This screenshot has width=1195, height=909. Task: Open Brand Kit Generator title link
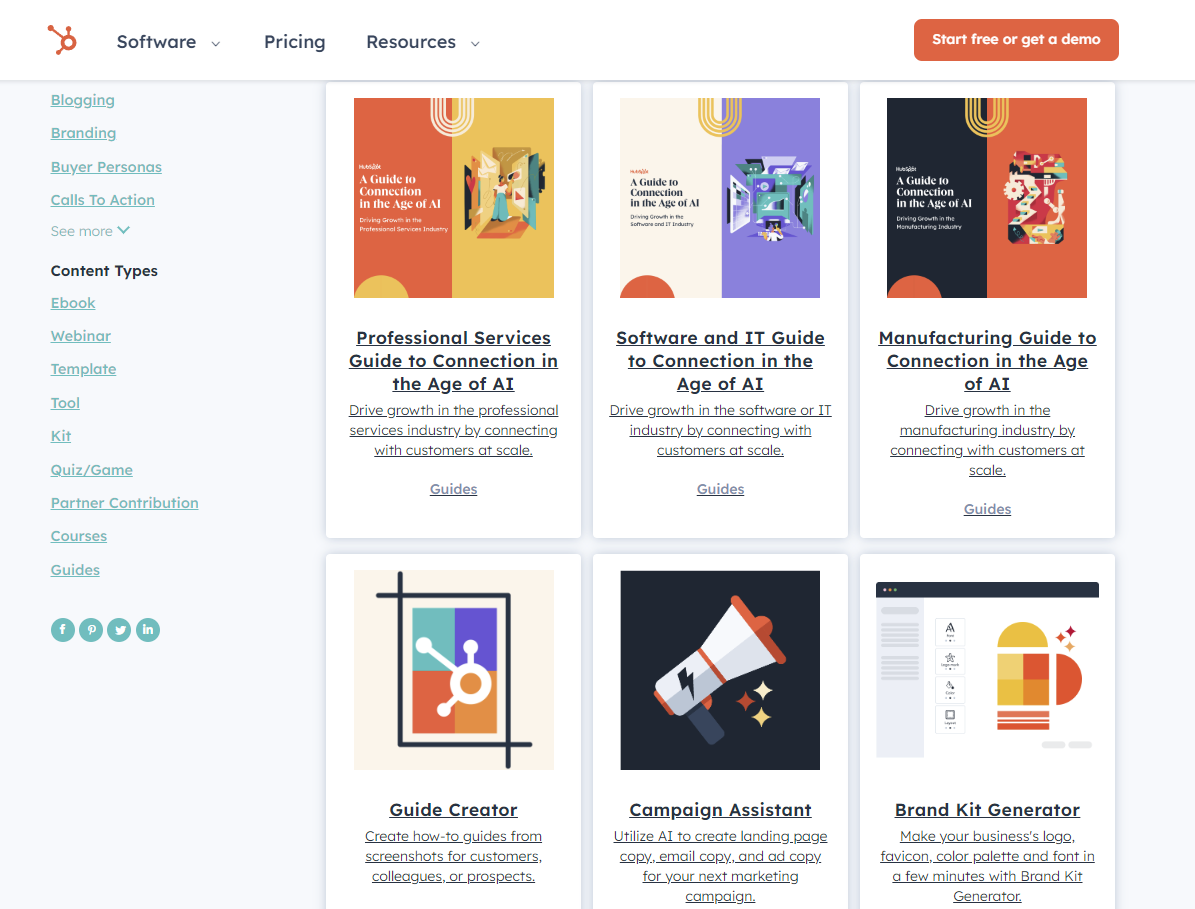[x=987, y=809]
